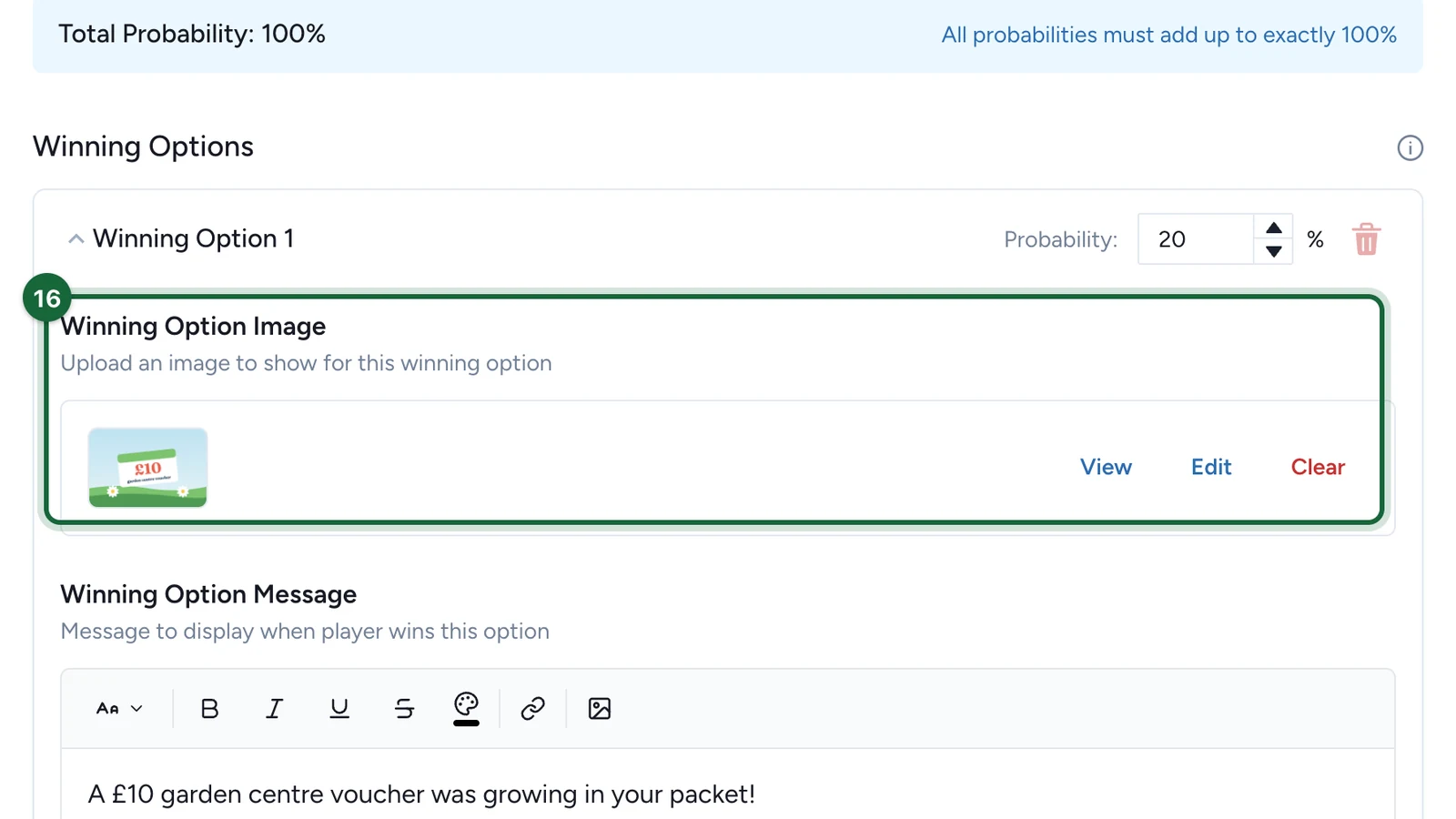Open the font size Aa dropdown
Image resolution: width=1456 pixels, height=819 pixels.
pos(119,708)
